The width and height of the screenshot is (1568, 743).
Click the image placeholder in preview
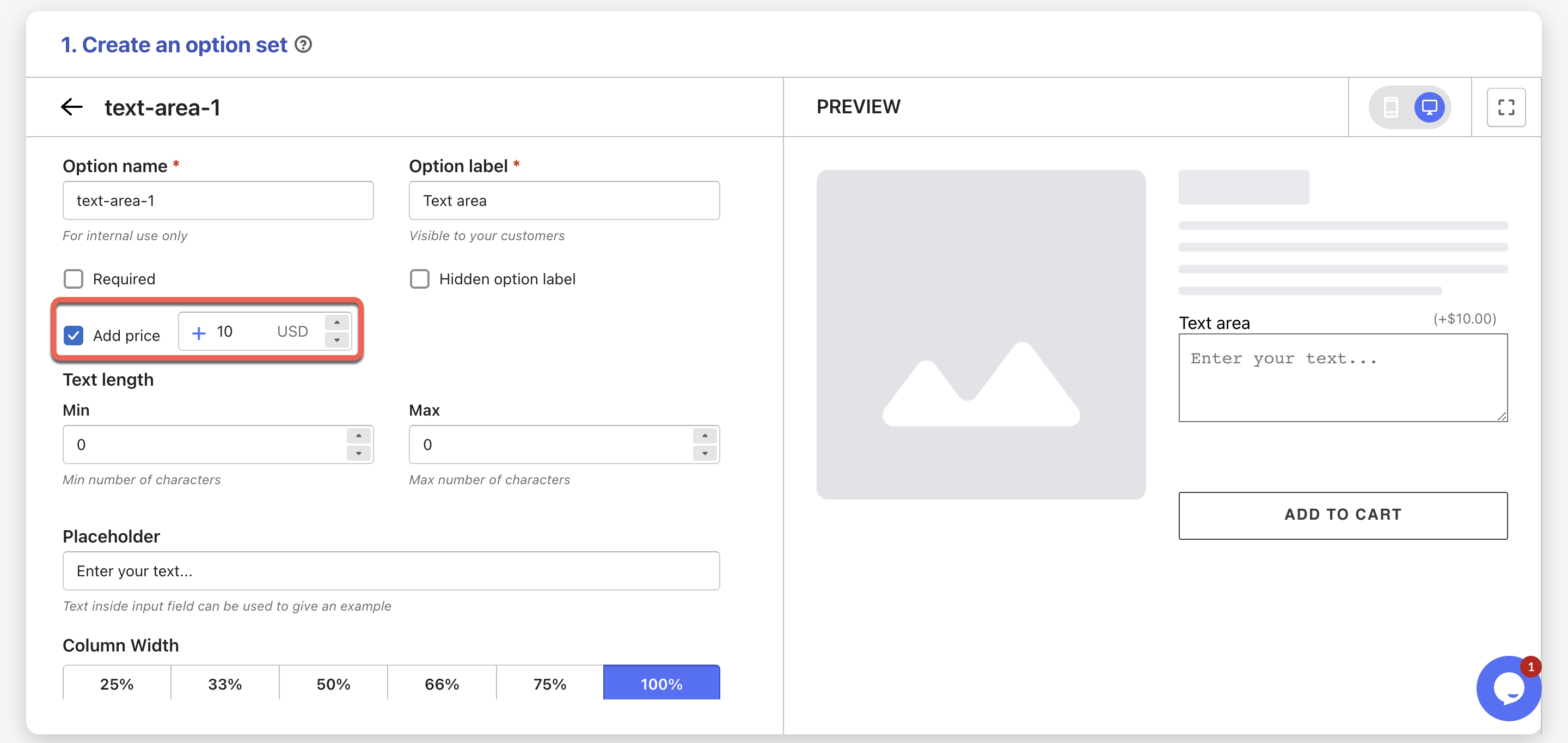pos(981,334)
